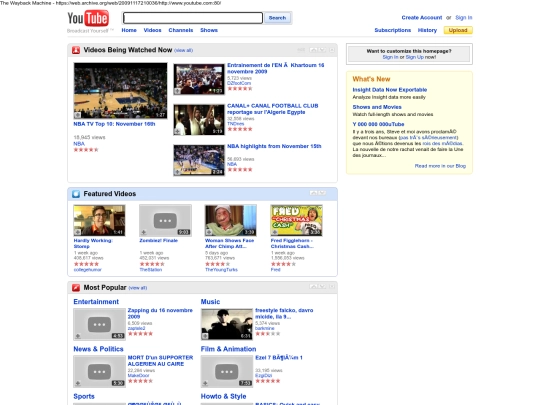540x405 pixels.
Task: Go to Subscriptions
Action: [x=393, y=30]
